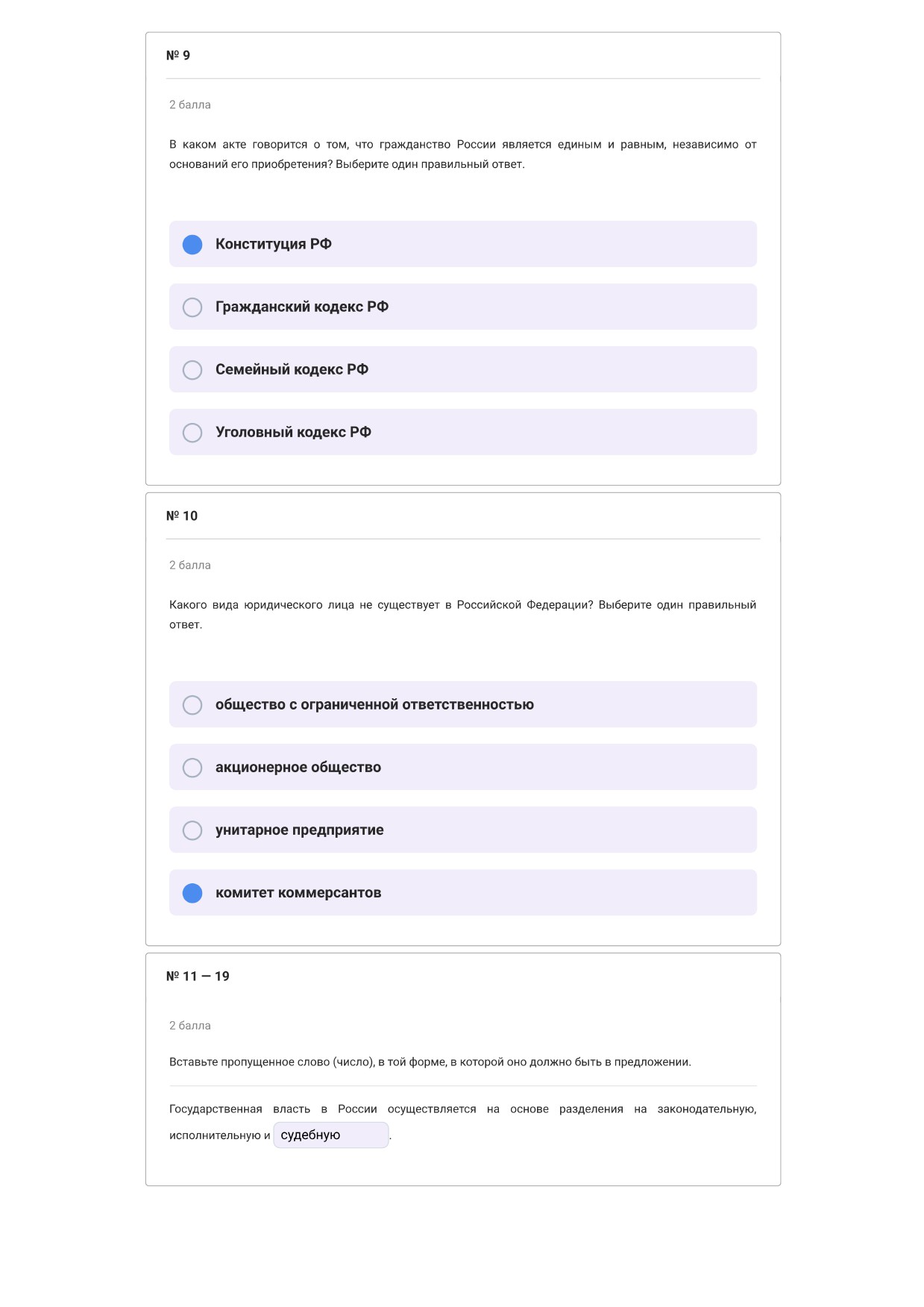Click the Гражданский кодекс РФ label text
This screenshot has width=924, height=1307.
coord(302,307)
